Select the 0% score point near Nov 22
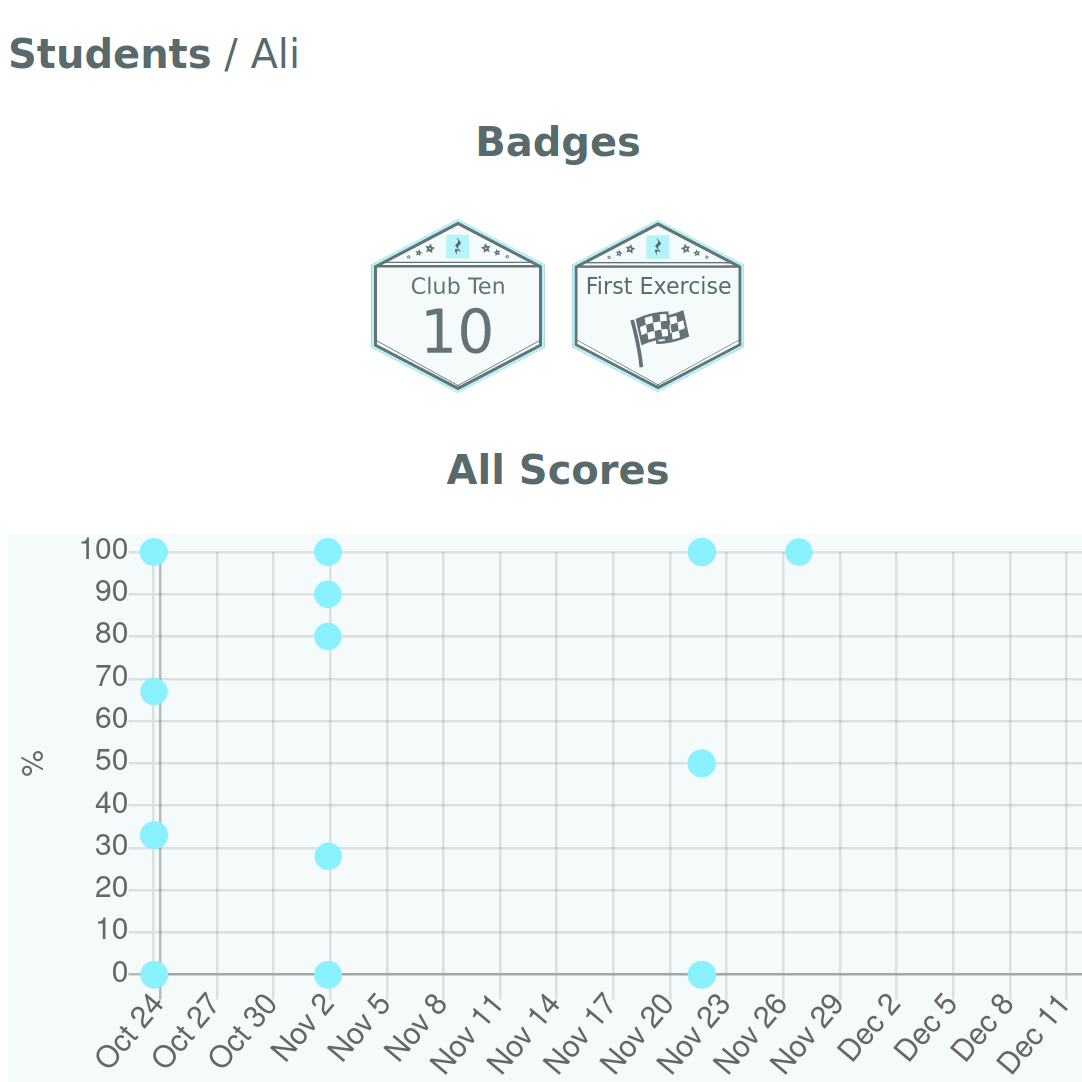Screen dimensions: 1082x1082 [702, 973]
